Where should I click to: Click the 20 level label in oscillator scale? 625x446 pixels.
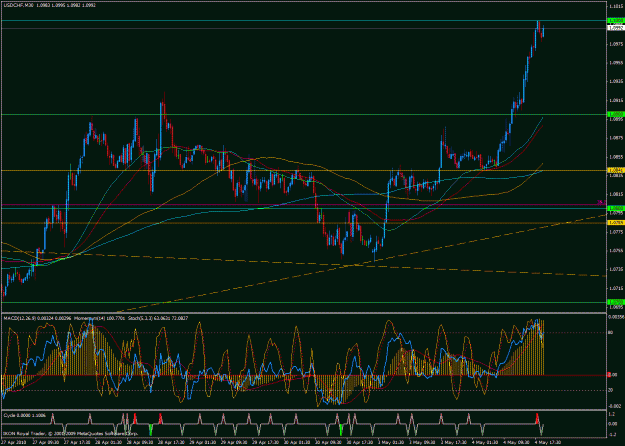[x=610, y=390]
